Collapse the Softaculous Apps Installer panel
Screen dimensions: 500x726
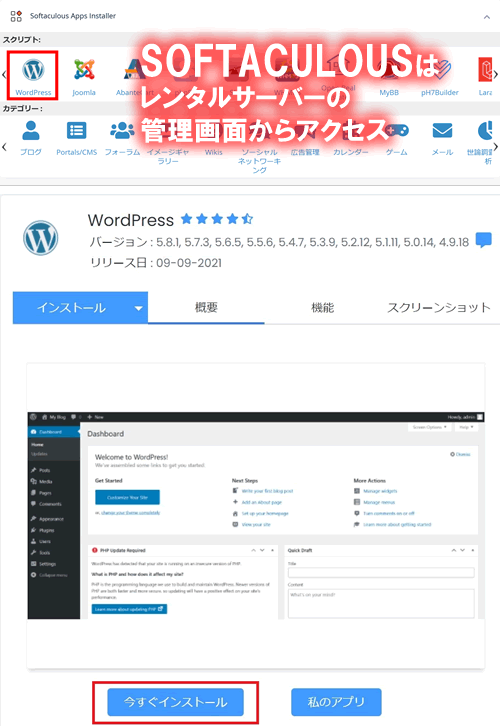[x=487, y=17]
